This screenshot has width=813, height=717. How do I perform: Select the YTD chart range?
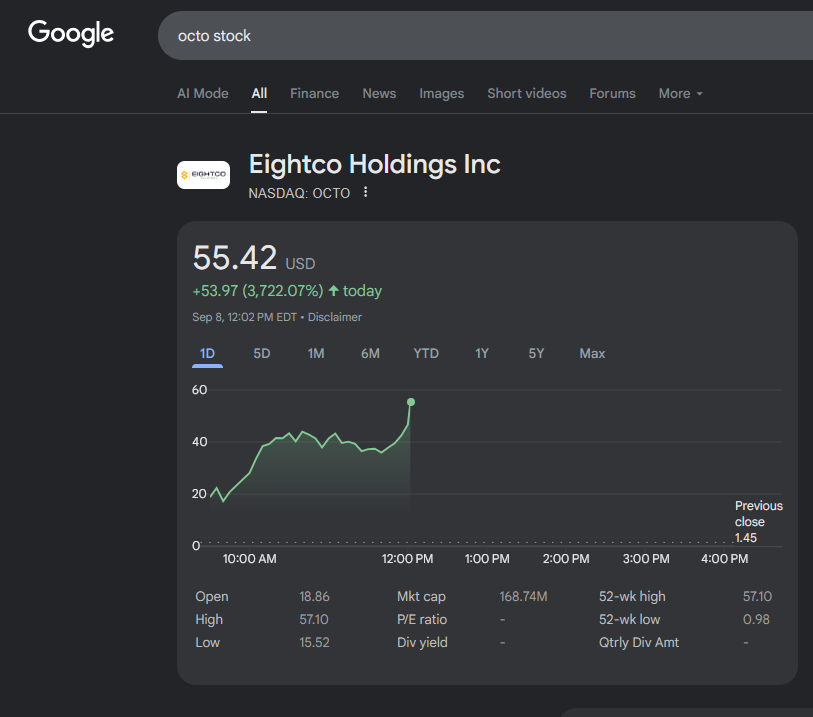point(426,354)
